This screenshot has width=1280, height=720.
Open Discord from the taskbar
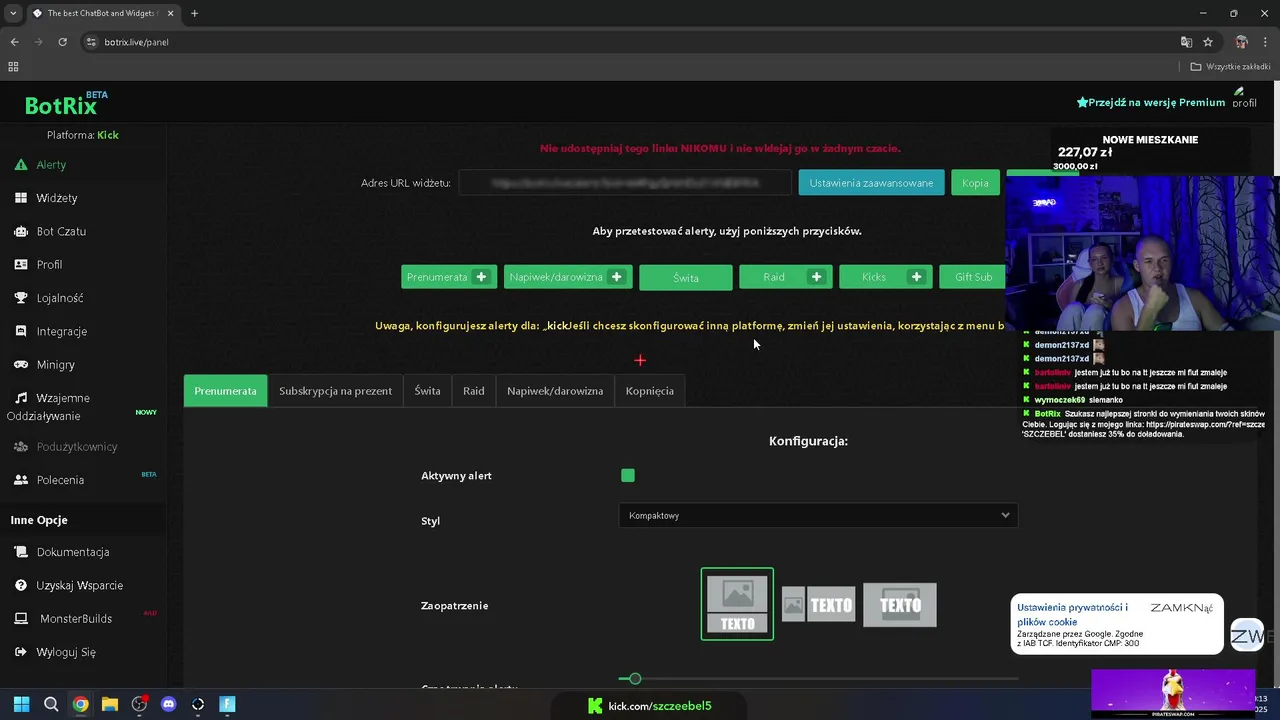(x=168, y=704)
